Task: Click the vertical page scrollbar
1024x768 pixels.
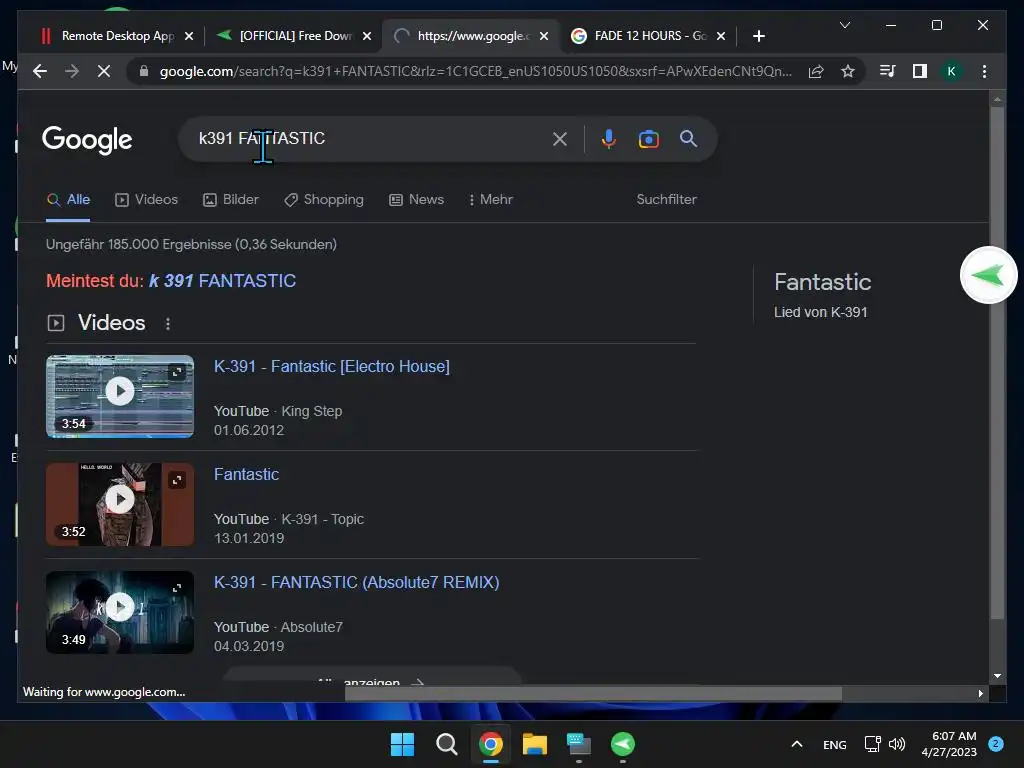Action: (x=997, y=362)
